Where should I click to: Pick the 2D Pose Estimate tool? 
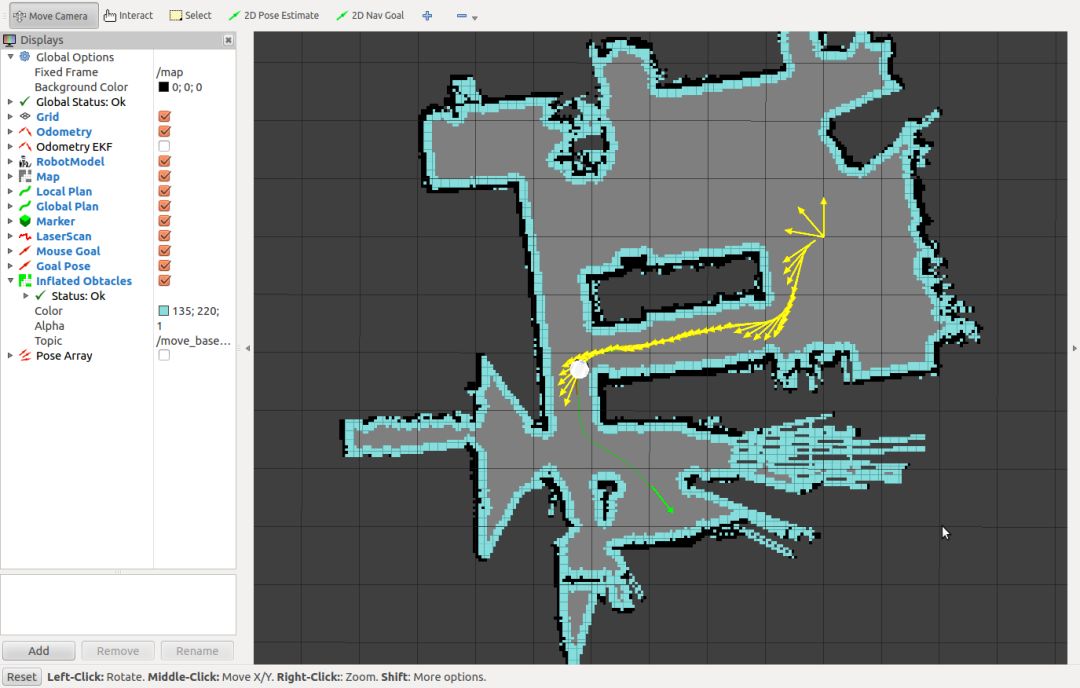click(x=273, y=16)
